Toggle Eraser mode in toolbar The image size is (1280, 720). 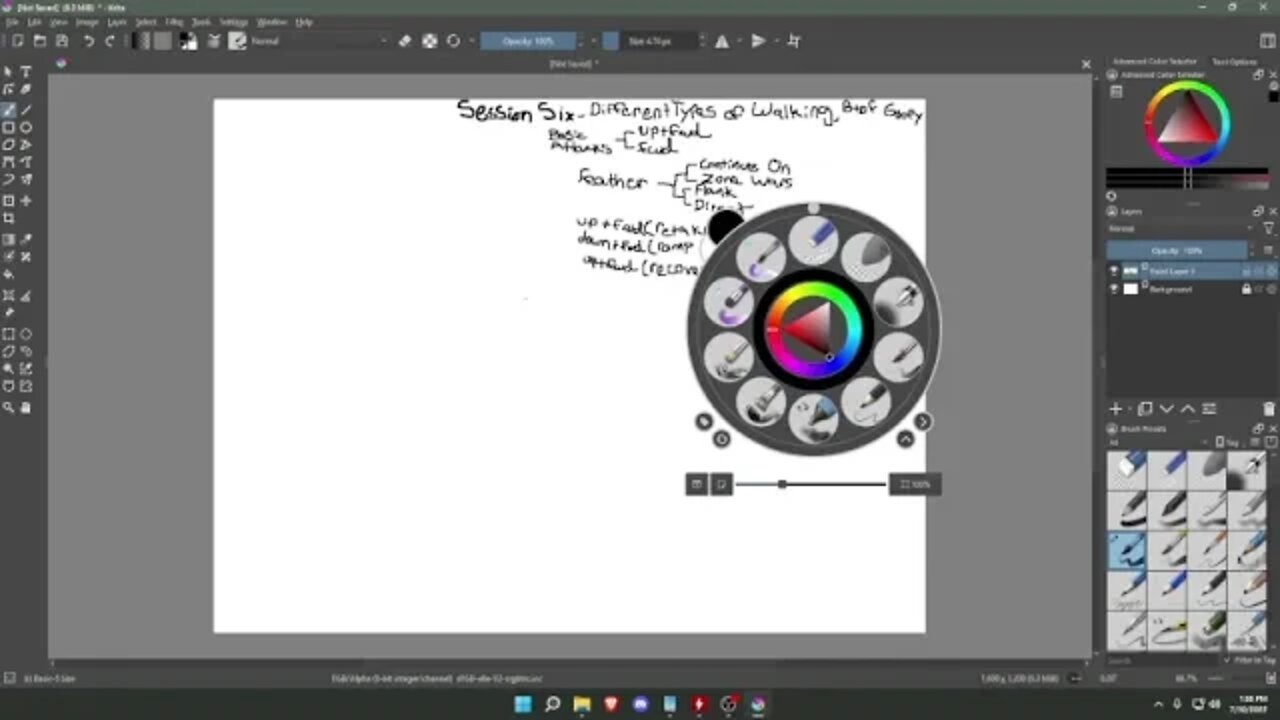pyautogui.click(x=405, y=41)
